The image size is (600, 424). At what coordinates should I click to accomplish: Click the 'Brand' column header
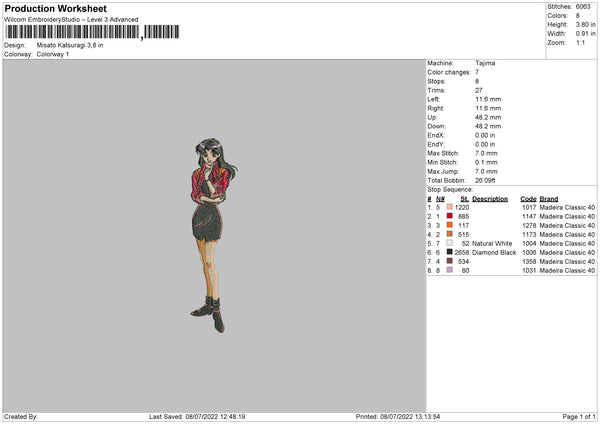click(x=549, y=199)
